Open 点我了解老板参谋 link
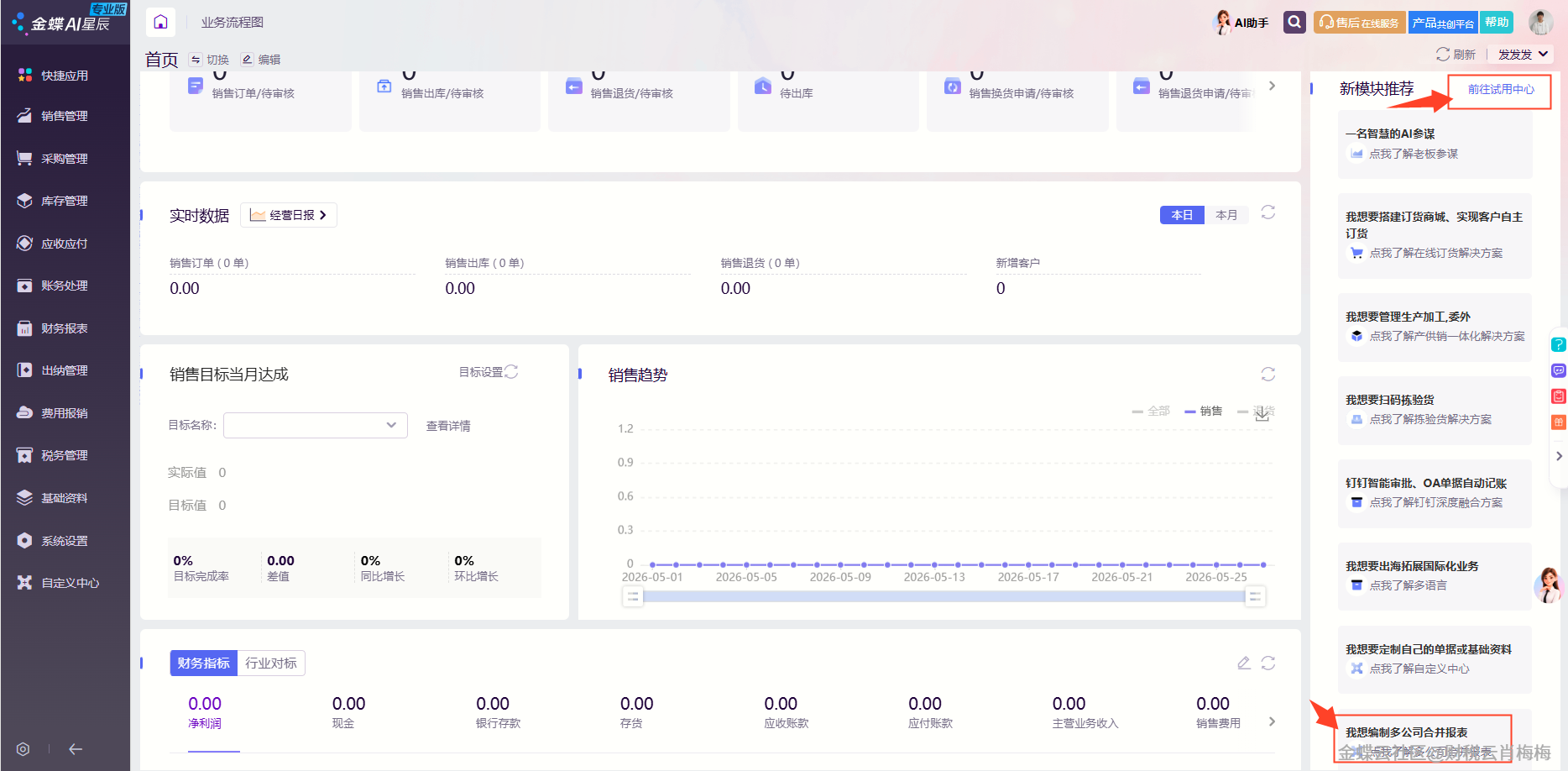Image resolution: width=1568 pixels, height=771 pixels. click(1414, 154)
